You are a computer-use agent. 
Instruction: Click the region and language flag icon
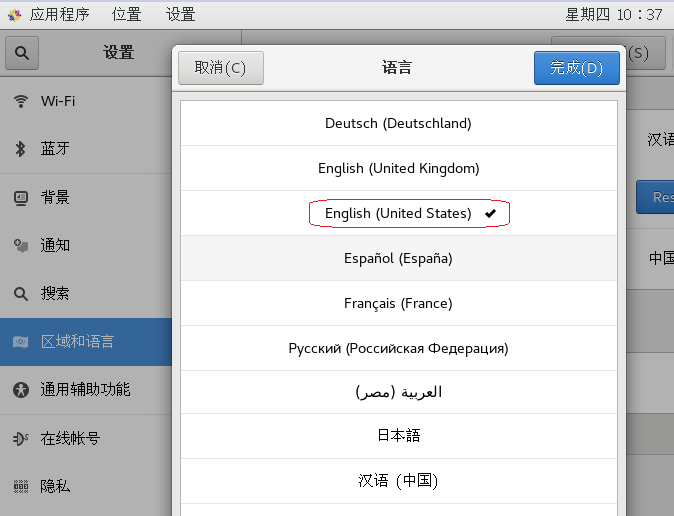[x=21, y=342]
